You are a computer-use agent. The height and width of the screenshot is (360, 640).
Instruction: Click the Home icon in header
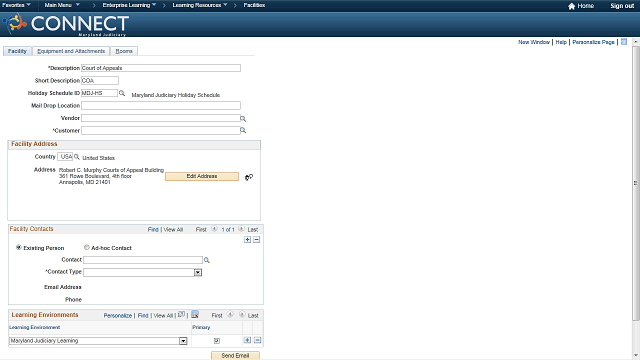pos(571,6)
